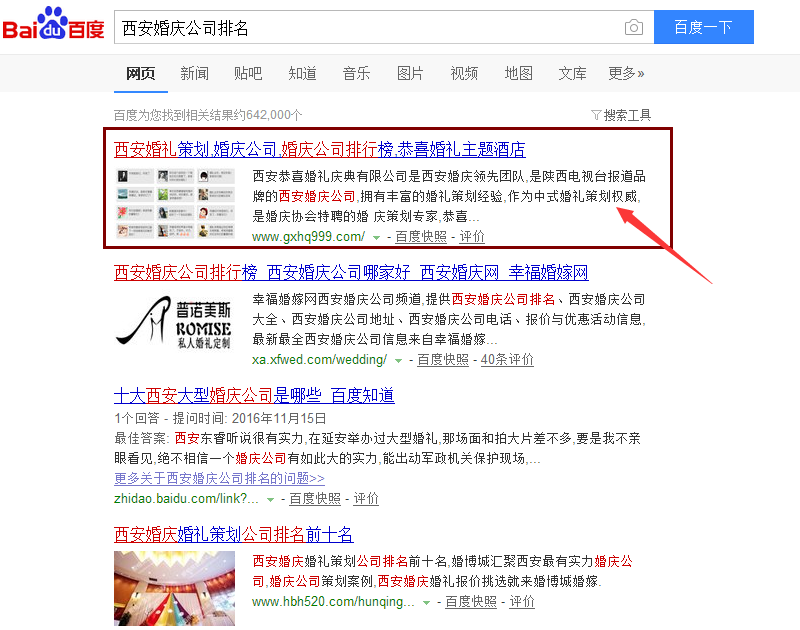Open the 十大西安大型婚庆公司是哪些 百度知道 result
Viewport: 800px width, 630px height.
point(254,395)
